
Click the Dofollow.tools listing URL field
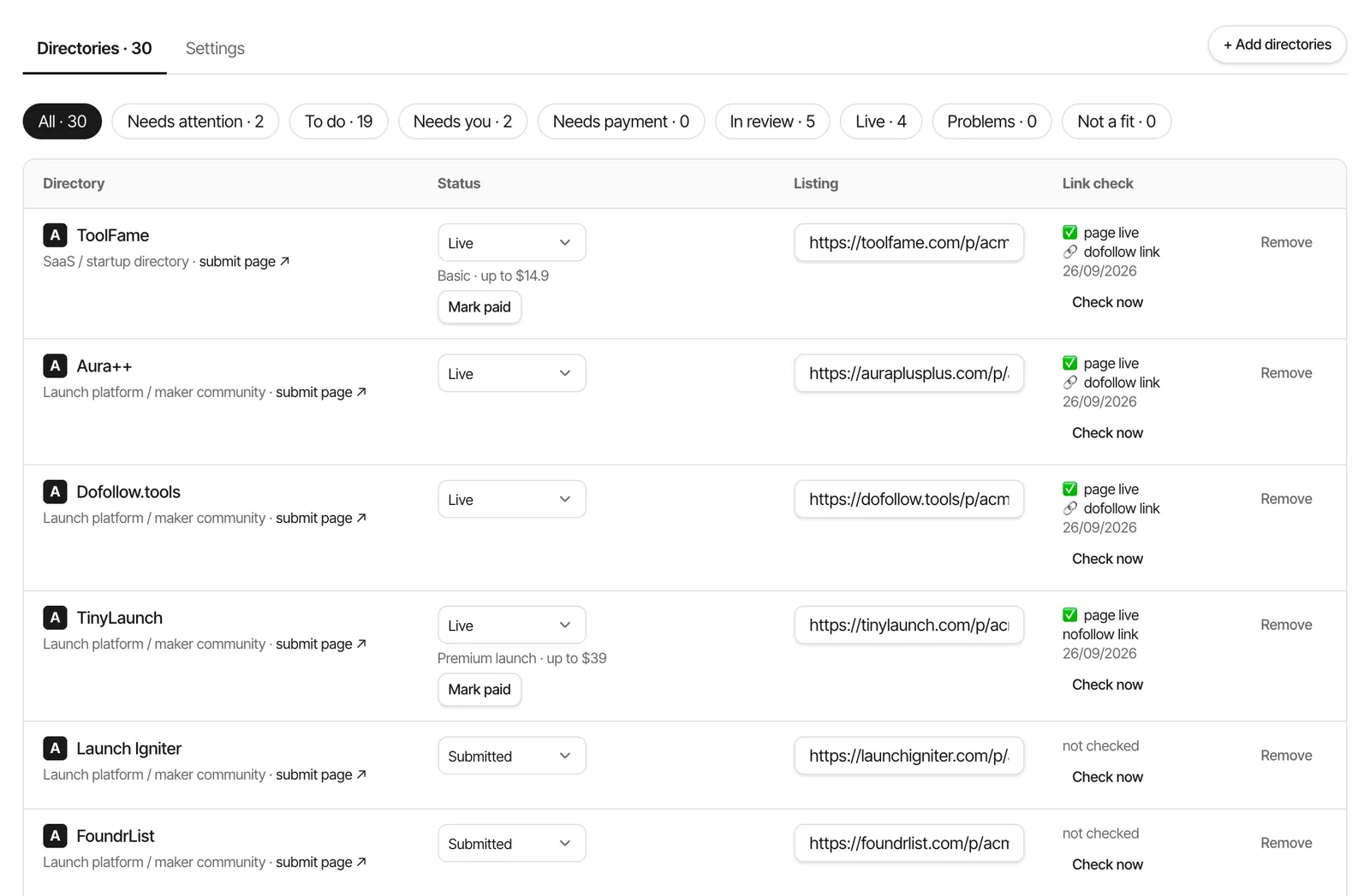click(908, 499)
